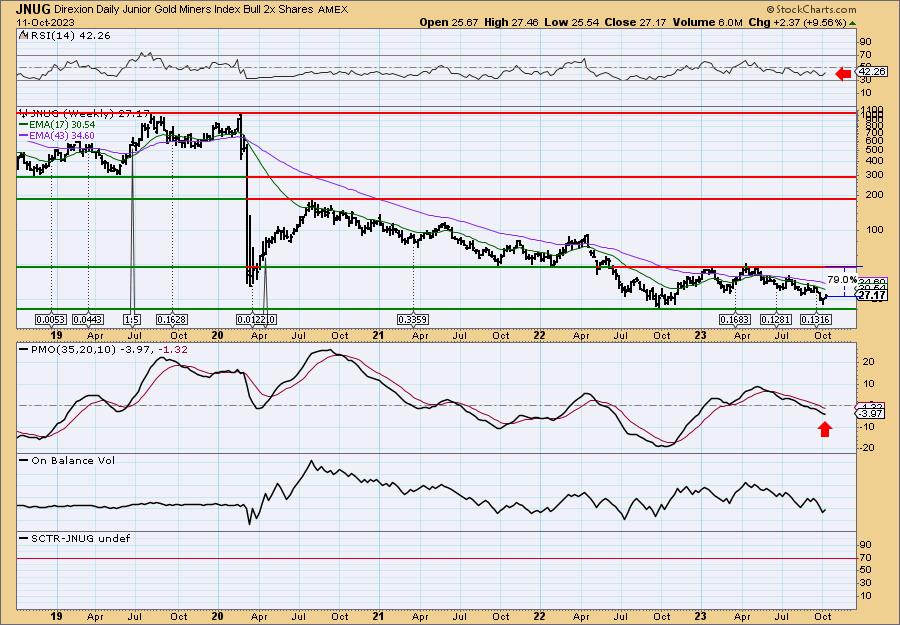Click the 0.1628 dividend marker
The image size is (900, 625).
pos(172,320)
